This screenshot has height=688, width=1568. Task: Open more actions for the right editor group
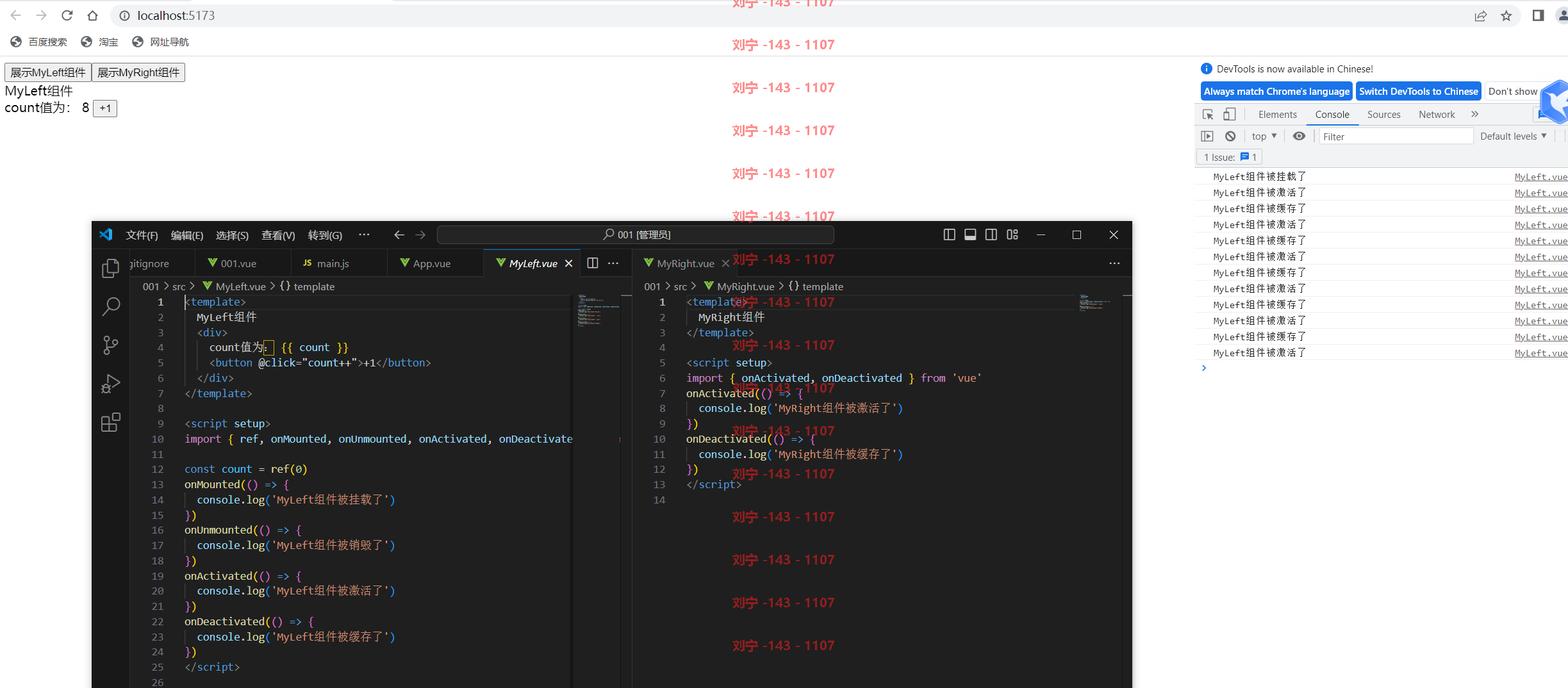[x=1114, y=263]
